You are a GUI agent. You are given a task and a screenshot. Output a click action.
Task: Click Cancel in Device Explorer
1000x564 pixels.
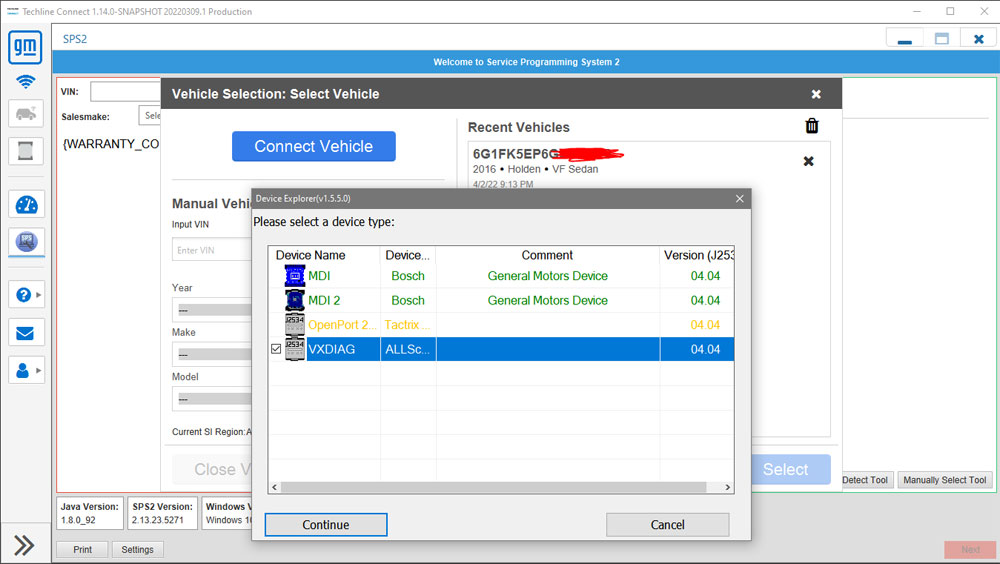(x=667, y=525)
